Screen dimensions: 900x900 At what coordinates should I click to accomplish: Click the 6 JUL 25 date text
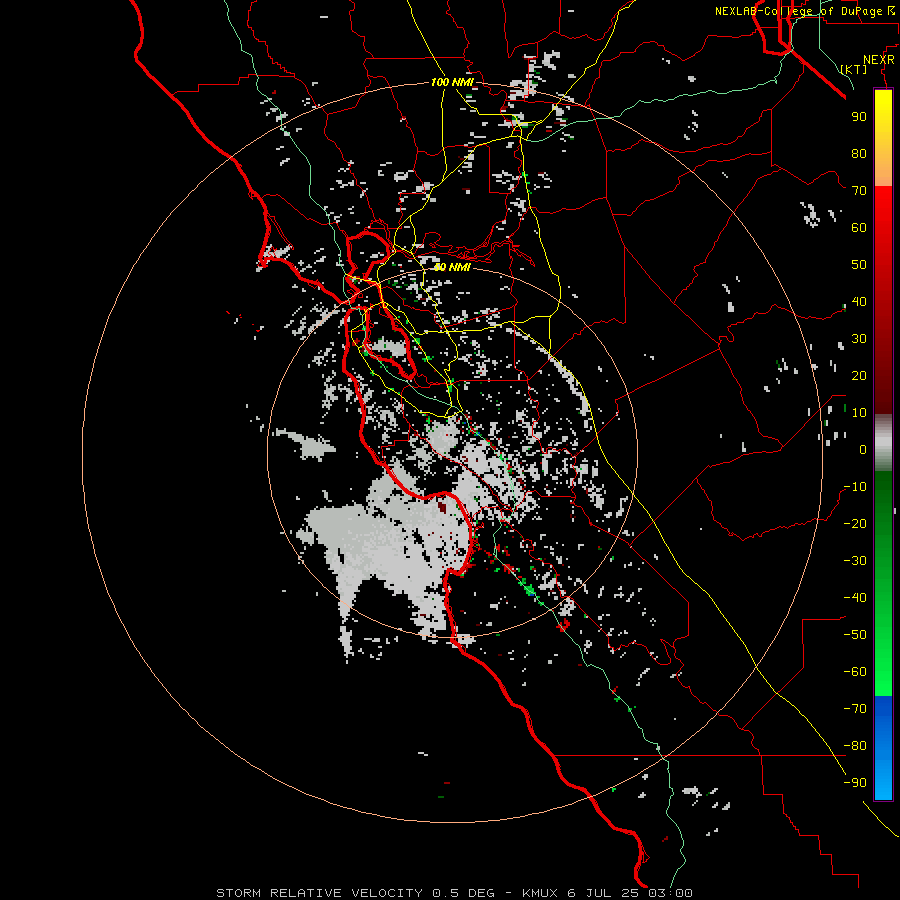pyautogui.click(x=603, y=893)
